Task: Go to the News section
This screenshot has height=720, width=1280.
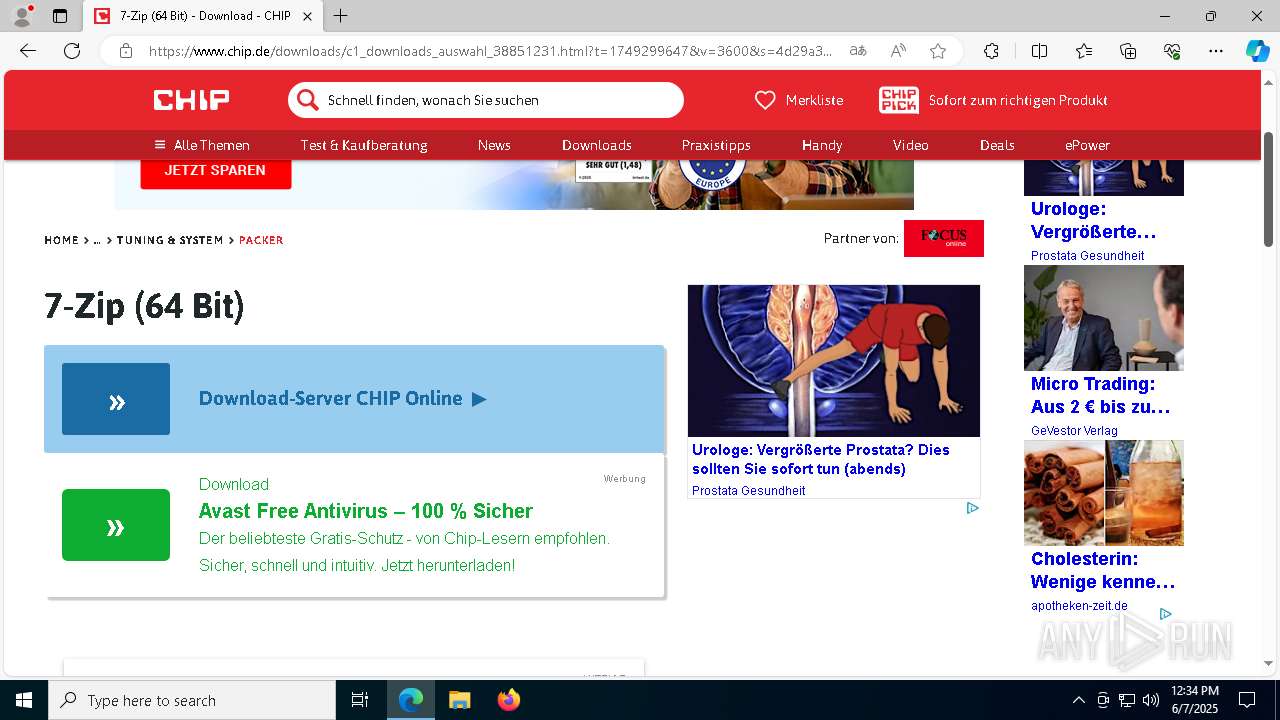Action: point(494,145)
